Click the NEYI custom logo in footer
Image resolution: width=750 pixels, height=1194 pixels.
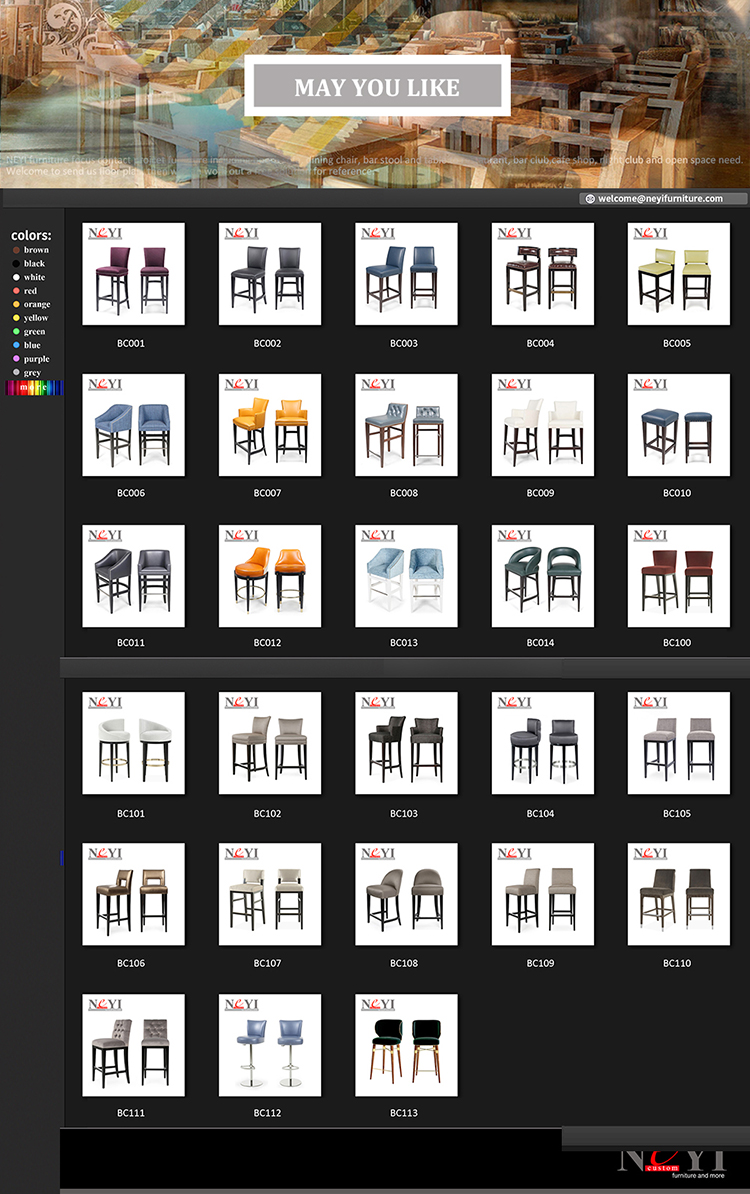(671, 1161)
